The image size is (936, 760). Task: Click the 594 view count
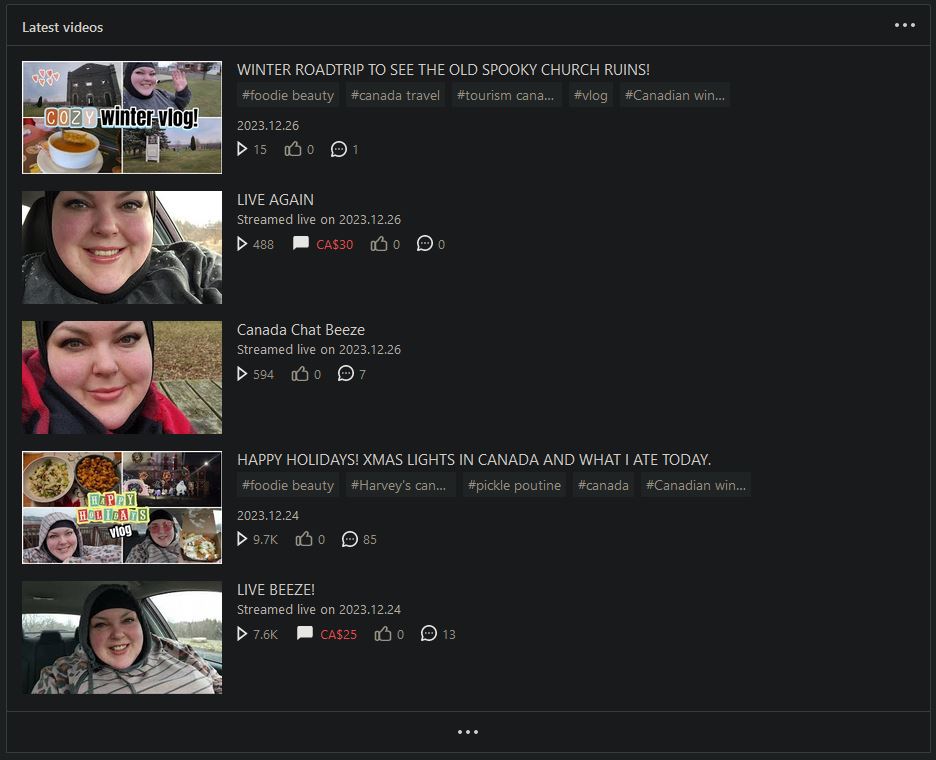click(x=263, y=374)
